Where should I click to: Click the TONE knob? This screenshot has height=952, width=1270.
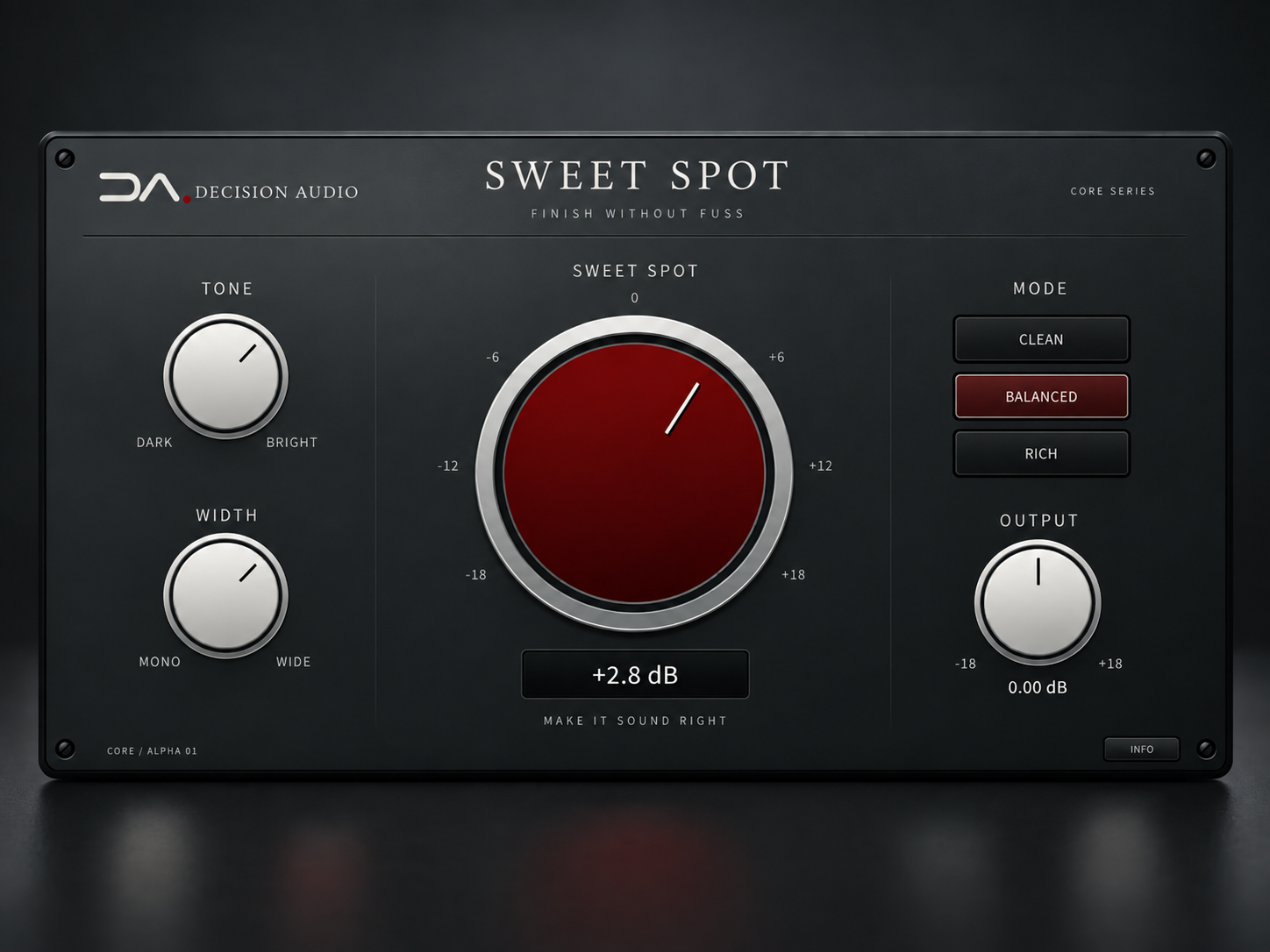[225, 377]
